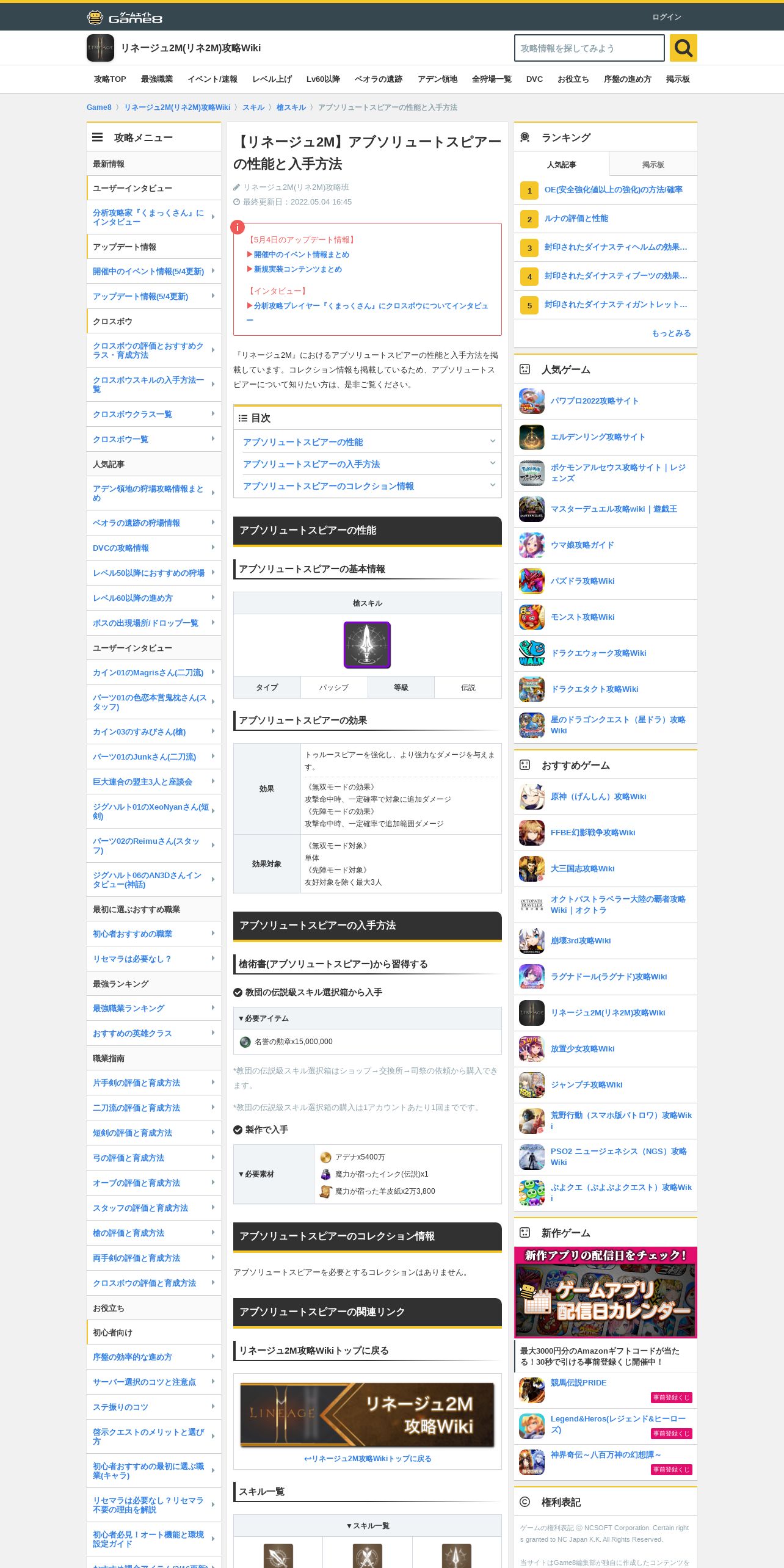Expand アブソリュートスピアーの入手方法 contents entry
The height and width of the screenshot is (1568, 784).
pyautogui.click(x=367, y=464)
